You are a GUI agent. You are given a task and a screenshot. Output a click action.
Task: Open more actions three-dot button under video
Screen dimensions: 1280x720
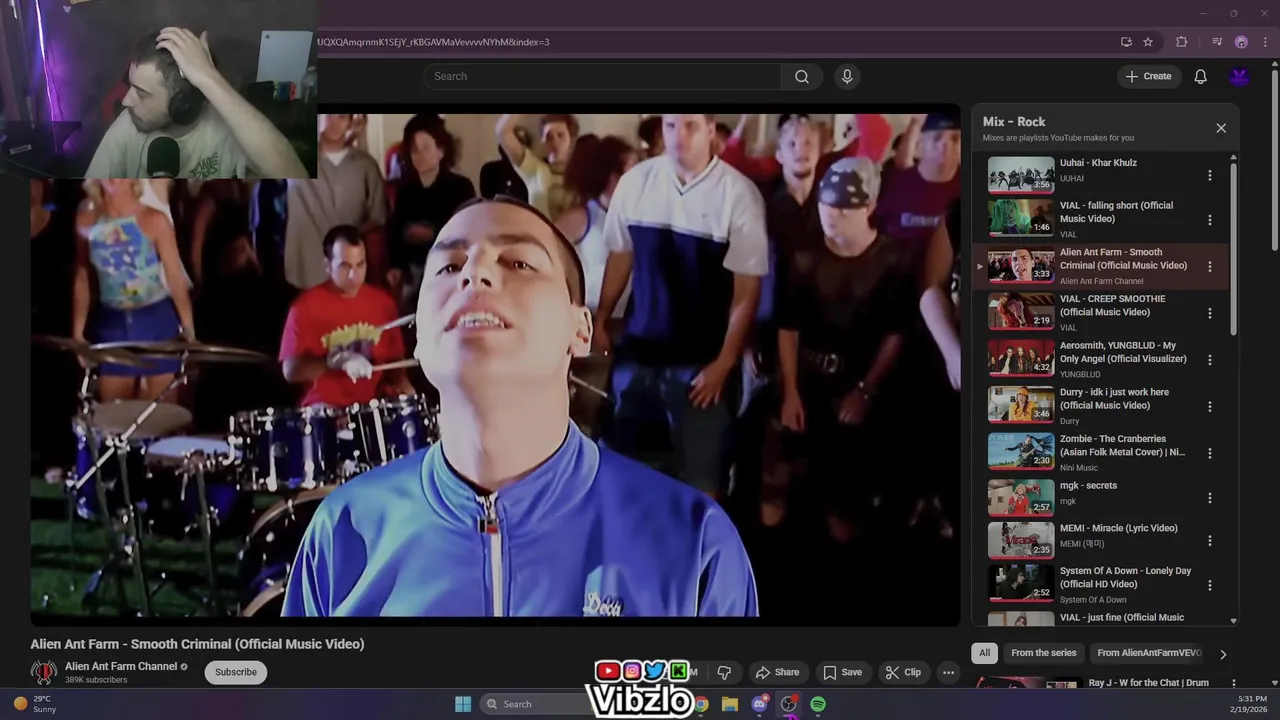click(948, 672)
